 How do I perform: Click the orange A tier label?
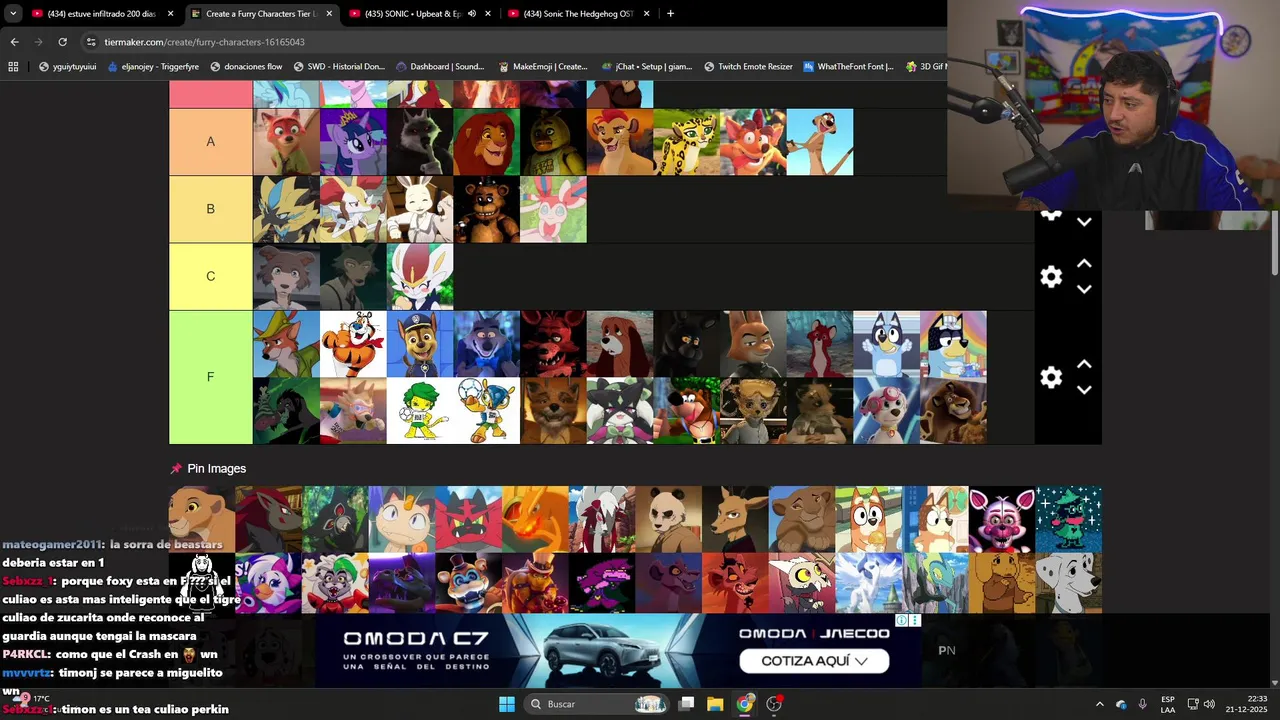(x=210, y=142)
